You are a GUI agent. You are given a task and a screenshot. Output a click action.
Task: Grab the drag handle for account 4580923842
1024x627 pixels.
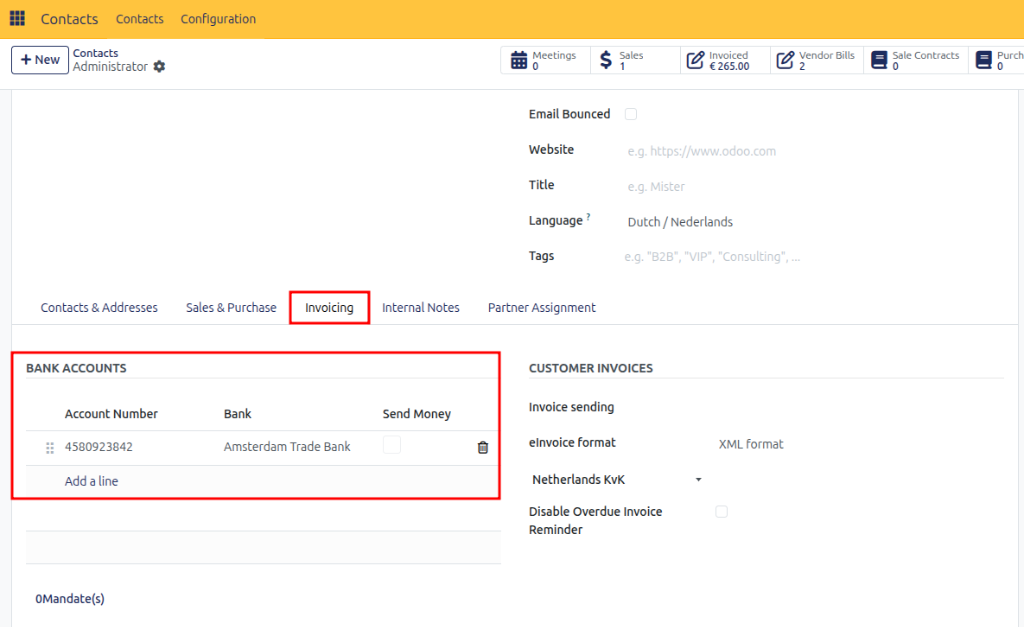tap(50, 448)
